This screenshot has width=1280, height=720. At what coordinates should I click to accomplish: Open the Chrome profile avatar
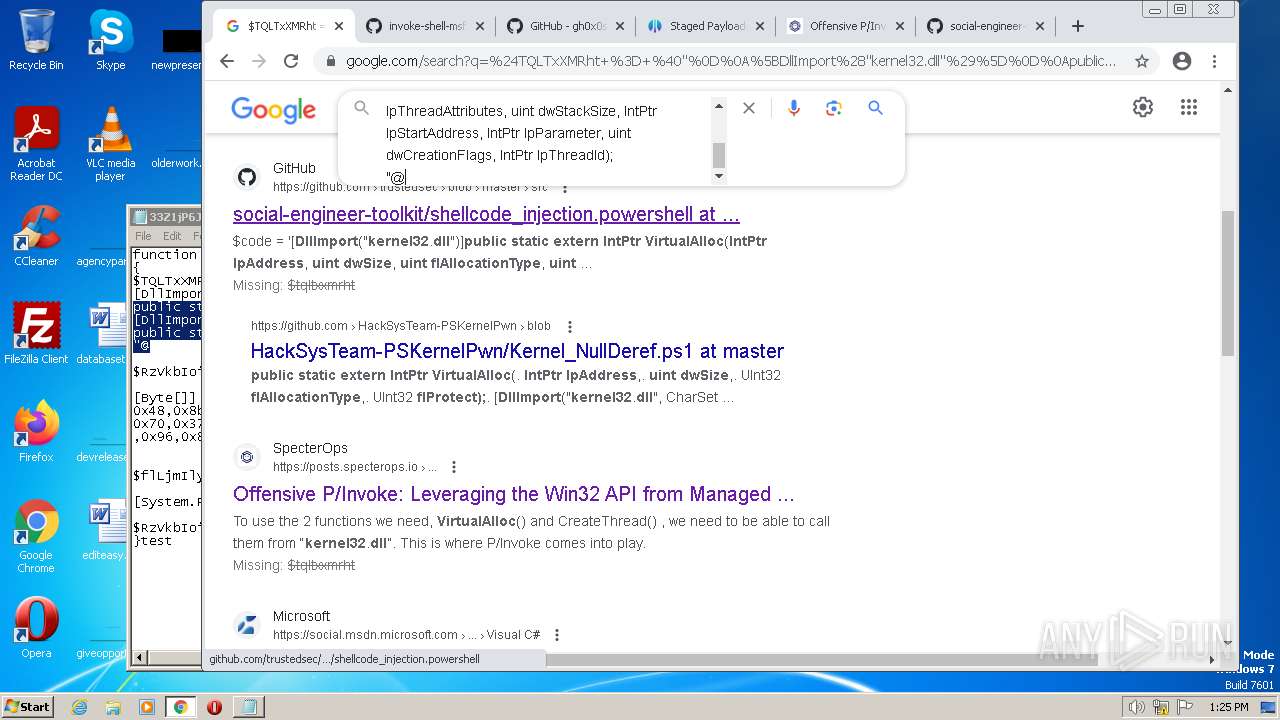click(1182, 61)
